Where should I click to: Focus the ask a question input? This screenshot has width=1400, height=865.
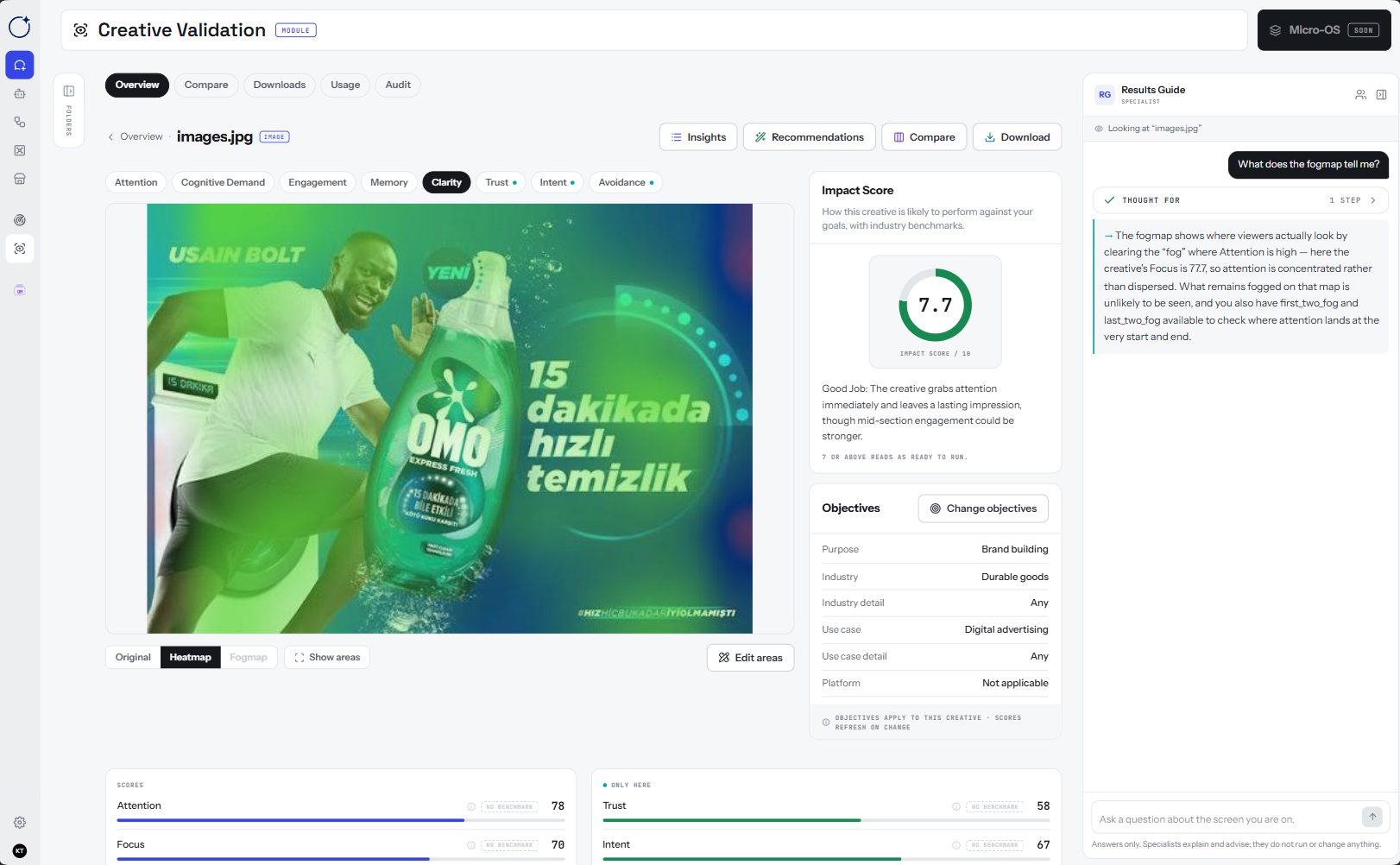click(1226, 819)
